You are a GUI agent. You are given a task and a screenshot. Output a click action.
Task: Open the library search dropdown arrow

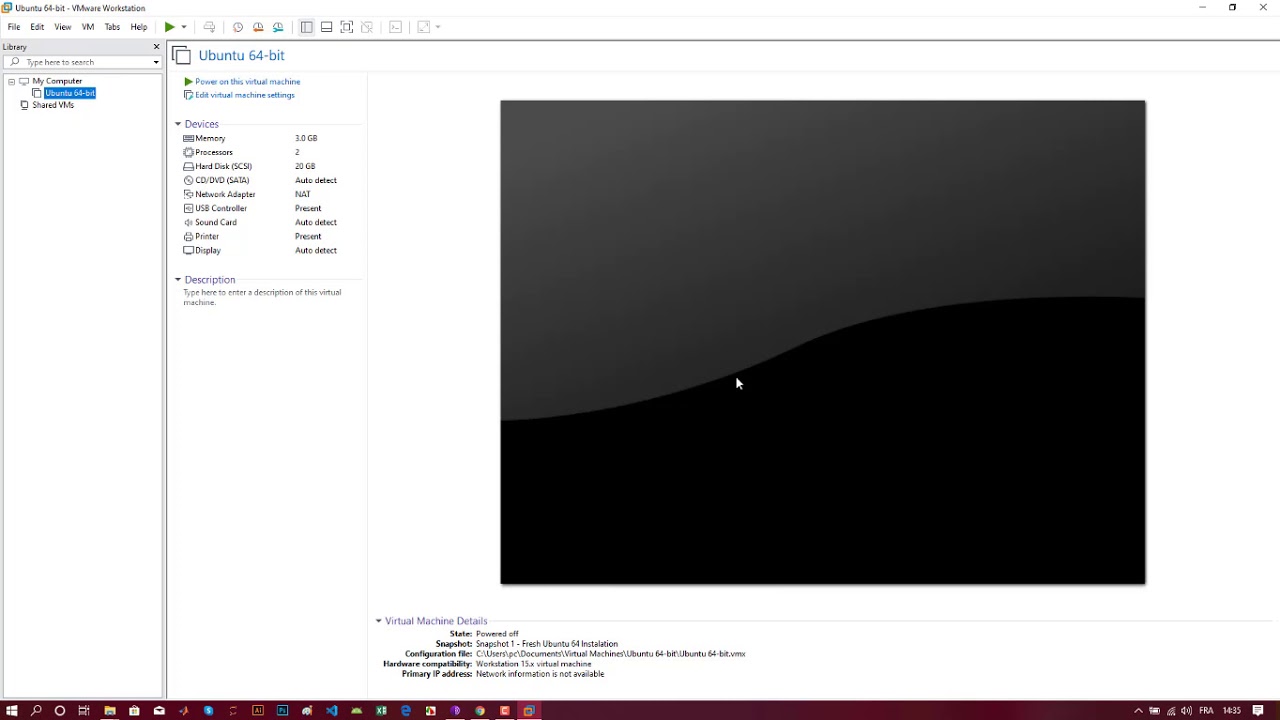156,62
